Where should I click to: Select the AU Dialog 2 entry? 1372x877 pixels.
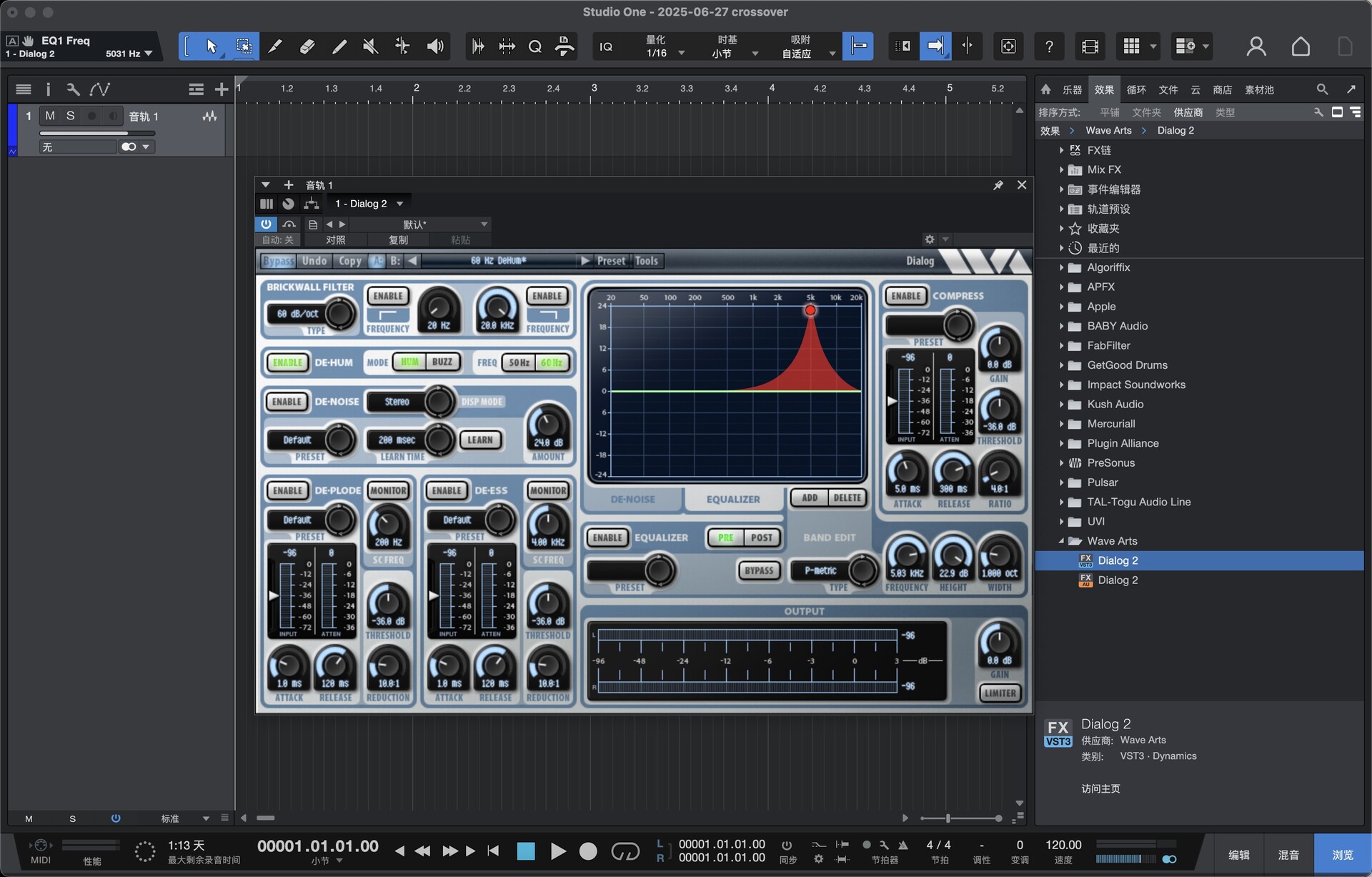pyautogui.click(x=1118, y=580)
